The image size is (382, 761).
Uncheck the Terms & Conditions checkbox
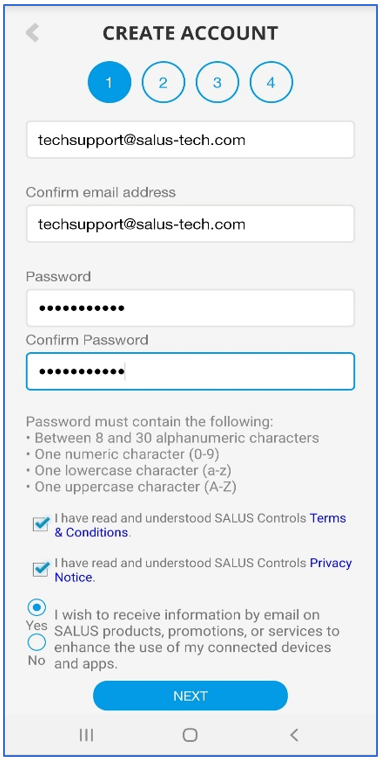pos(41,524)
